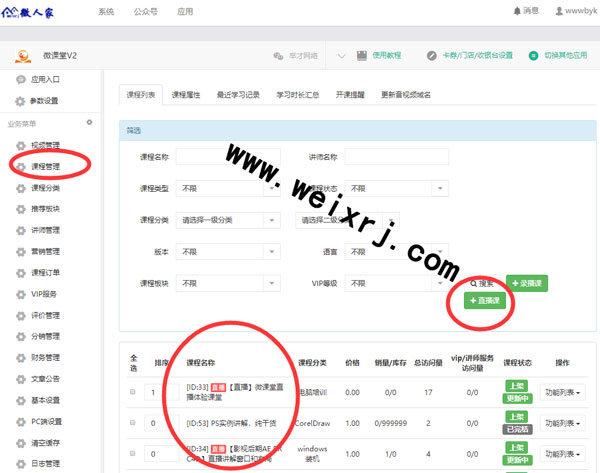Click the 参数设置 gear icon
This screenshot has height=473, width=600.
(20, 101)
